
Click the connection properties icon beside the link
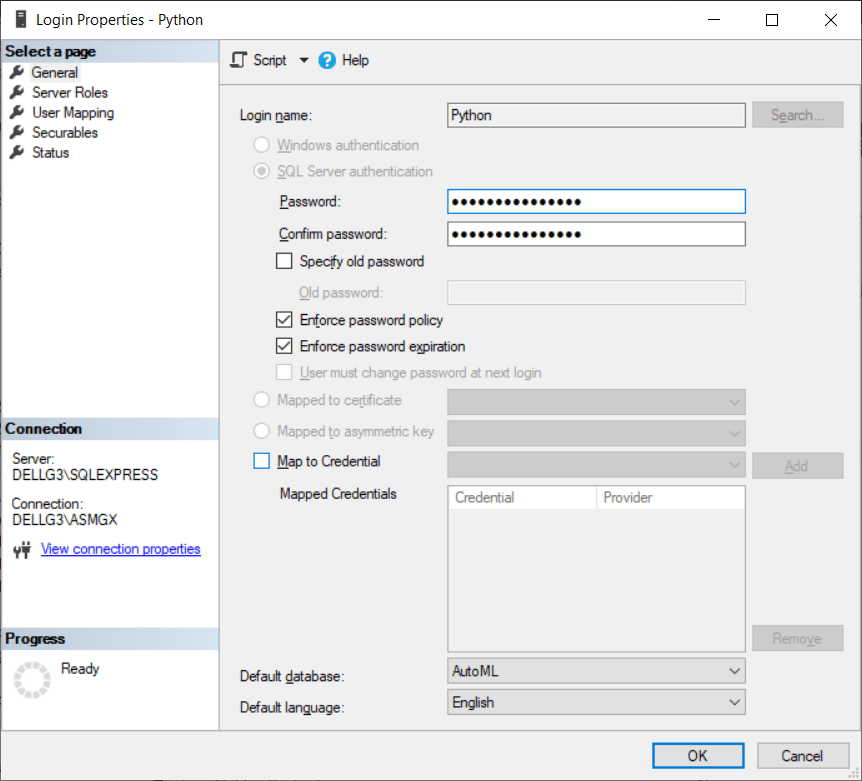coord(22,549)
